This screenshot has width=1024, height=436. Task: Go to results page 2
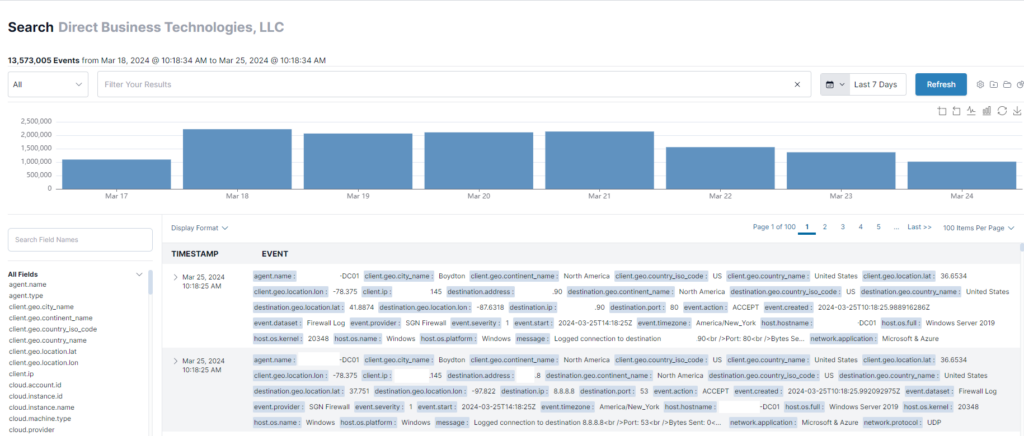824,228
